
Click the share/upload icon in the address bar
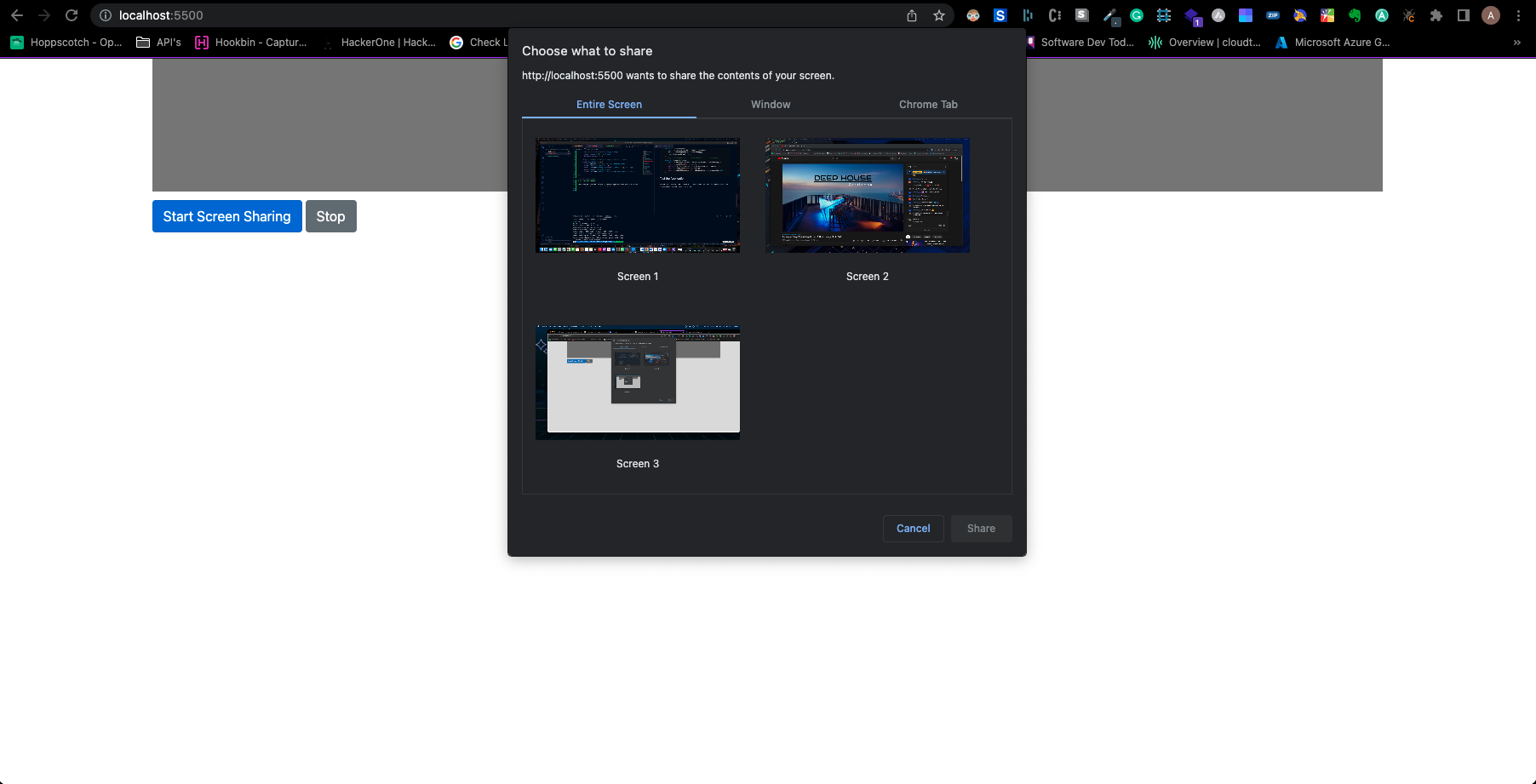click(911, 15)
